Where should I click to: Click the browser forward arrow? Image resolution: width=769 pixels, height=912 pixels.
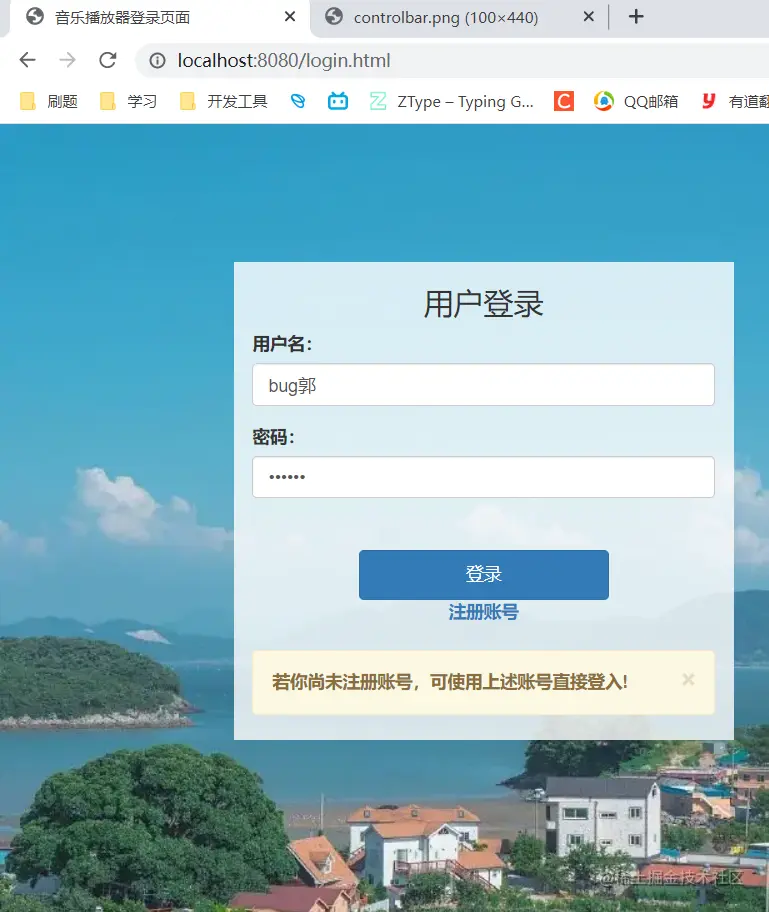[x=67, y=60]
